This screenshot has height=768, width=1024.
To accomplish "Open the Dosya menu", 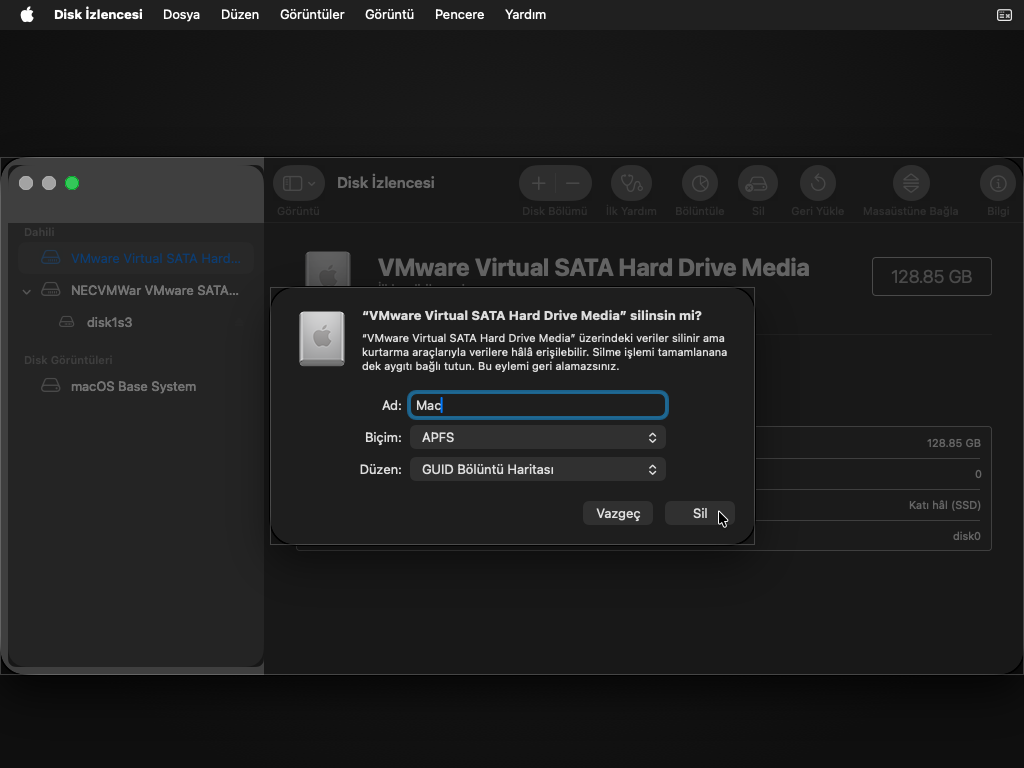I will click(x=181, y=14).
